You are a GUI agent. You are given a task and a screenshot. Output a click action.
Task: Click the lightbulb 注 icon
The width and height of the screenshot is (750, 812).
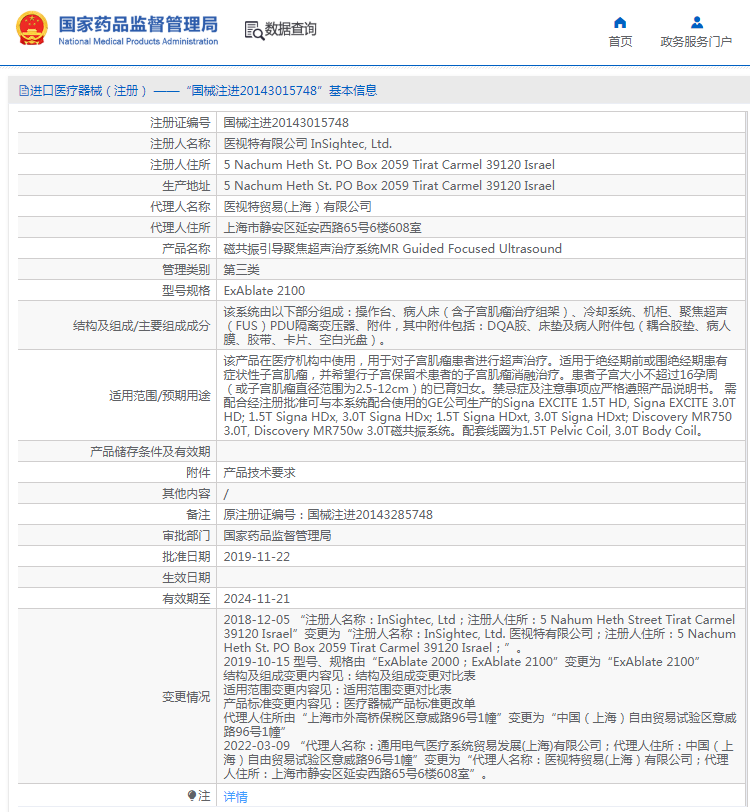click(192, 795)
